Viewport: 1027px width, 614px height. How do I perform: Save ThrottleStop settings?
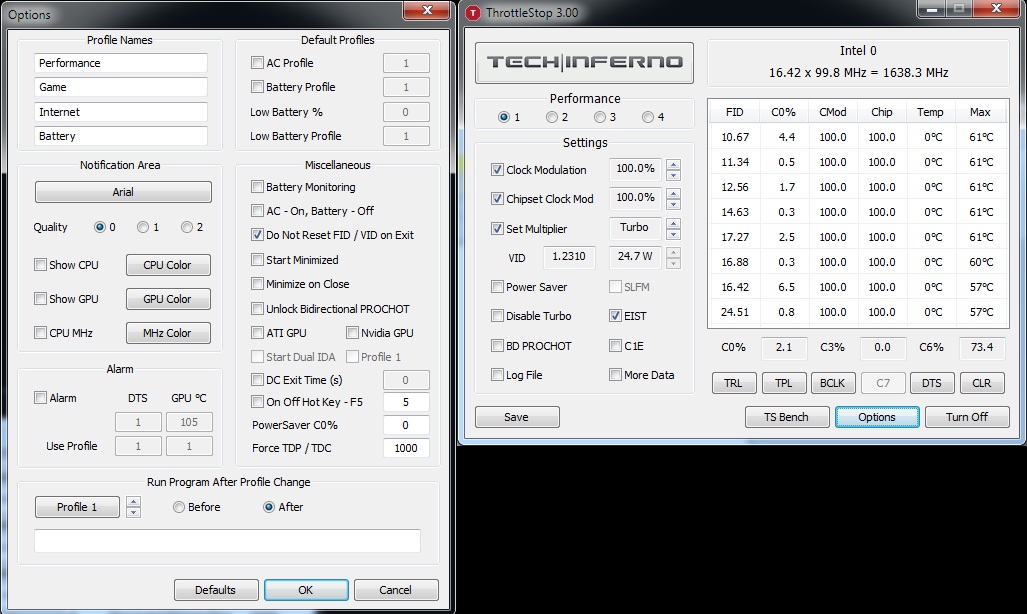[x=517, y=417]
